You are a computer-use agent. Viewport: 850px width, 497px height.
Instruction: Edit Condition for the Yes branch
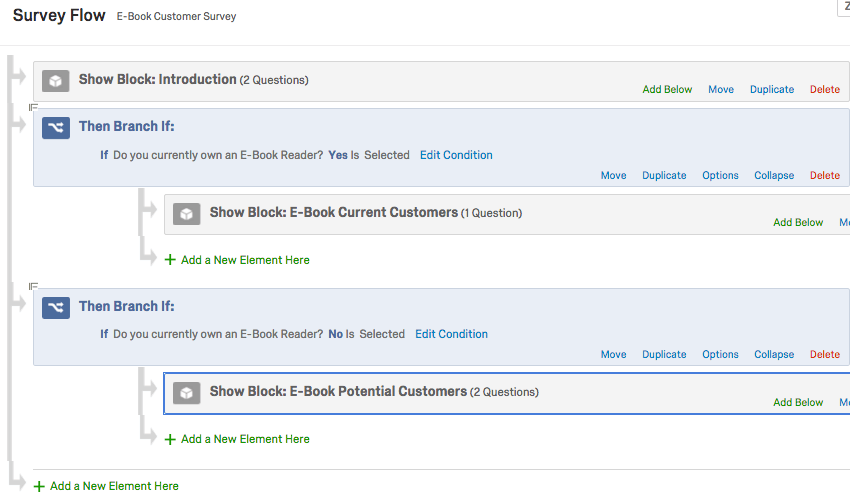tap(456, 156)
